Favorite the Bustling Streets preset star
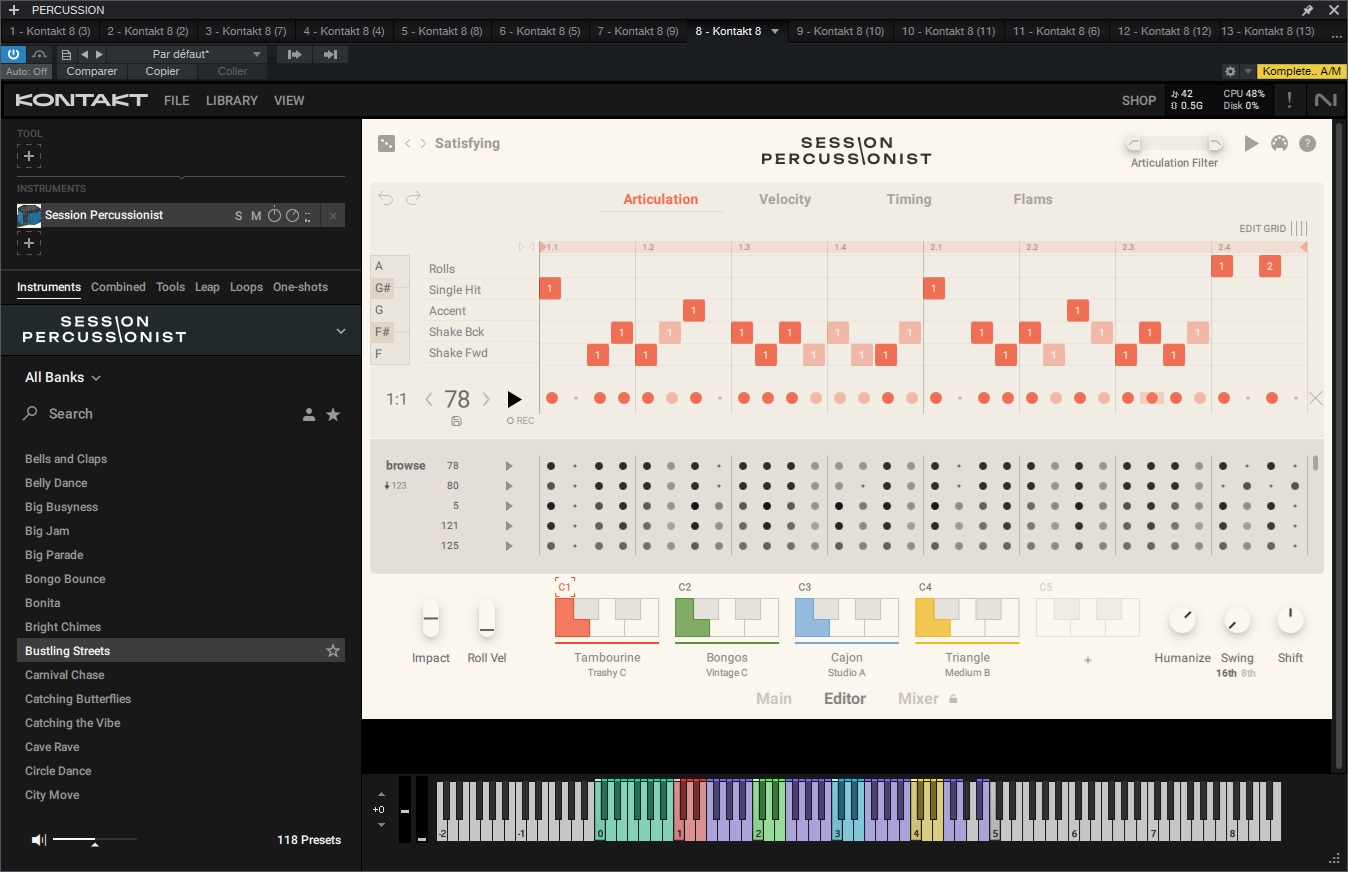 click(333, 651)
